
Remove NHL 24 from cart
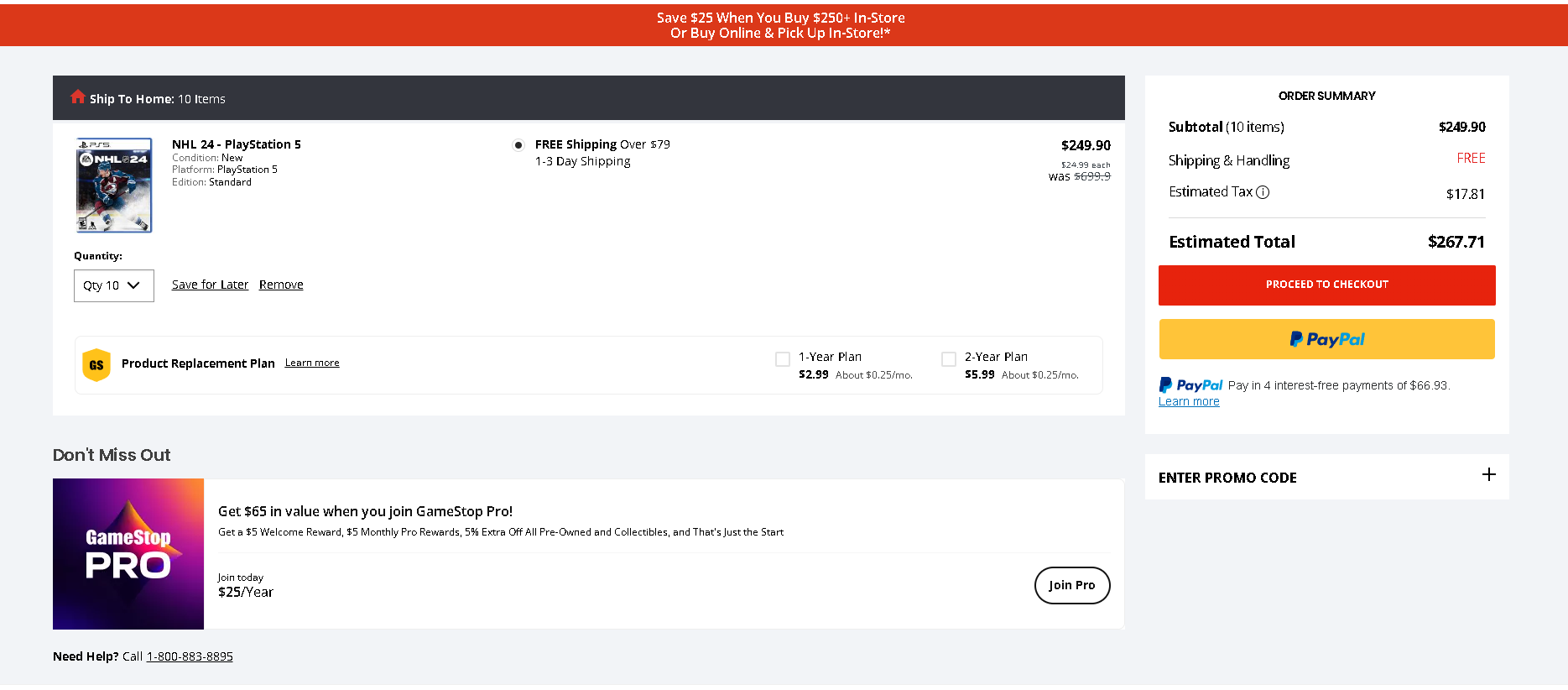pos(281,285)
